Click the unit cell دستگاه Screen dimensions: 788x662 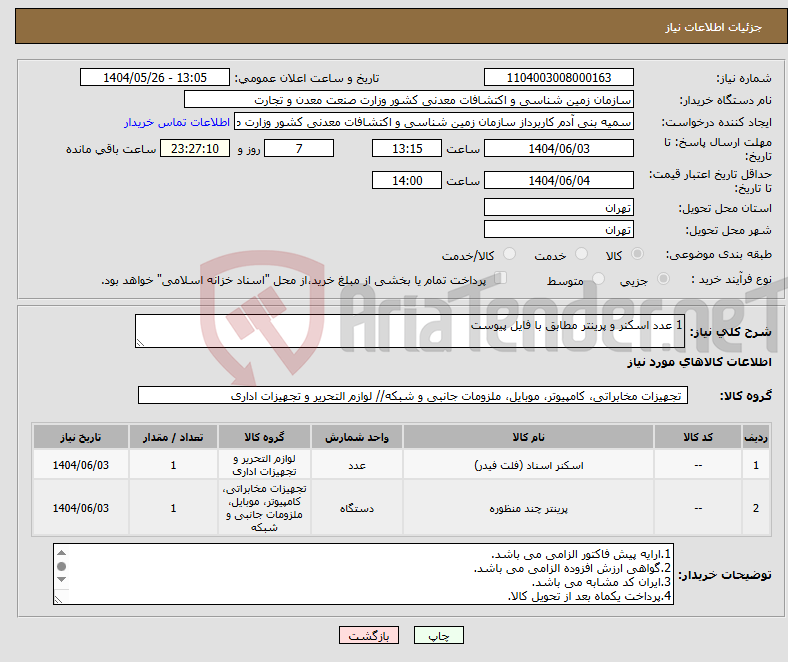pos(357,509)
